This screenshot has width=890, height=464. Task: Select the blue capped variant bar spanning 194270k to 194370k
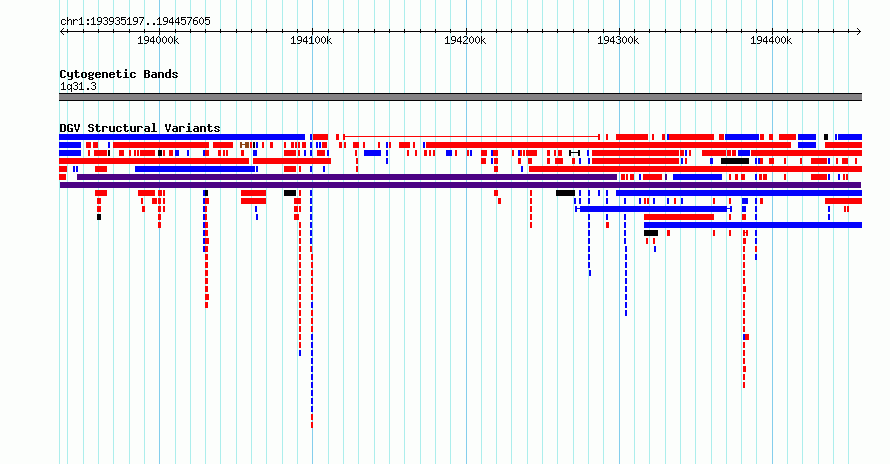(653, 209)
